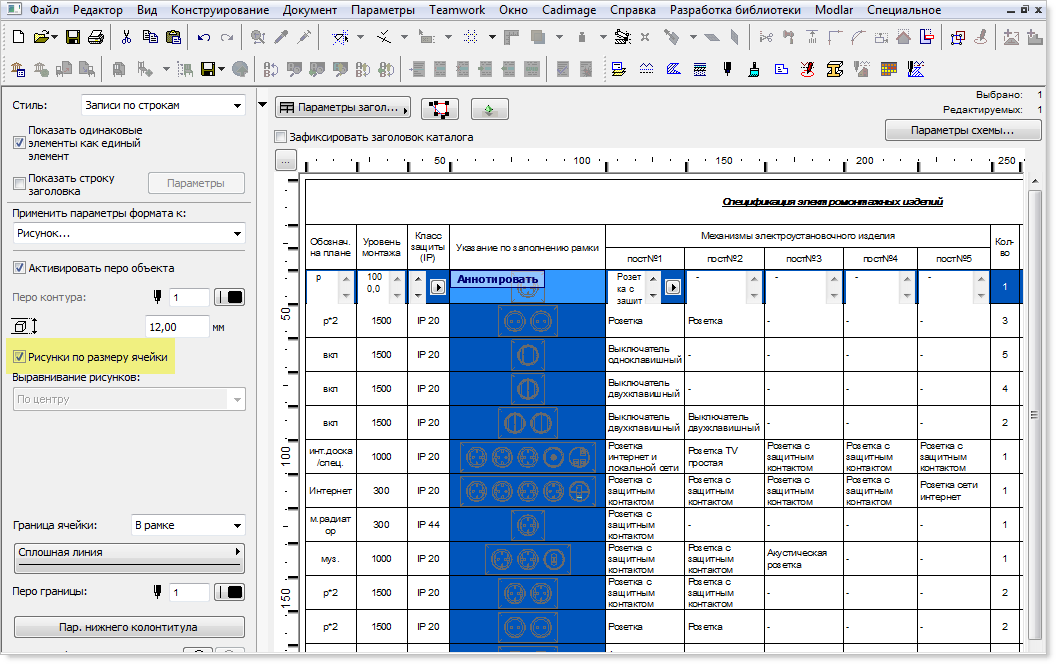Click the New document icon
Image resolution: width=1056 pixels, height=664 pixels.
(19, 37)
